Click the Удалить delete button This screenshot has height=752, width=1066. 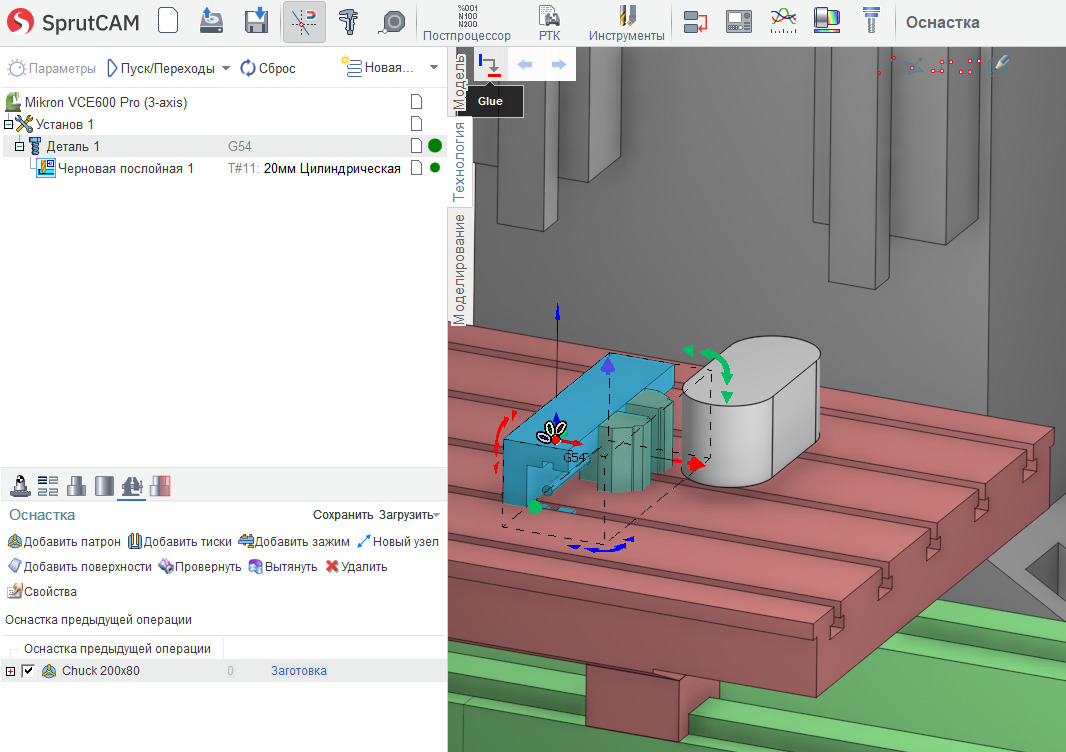(356, 566)
